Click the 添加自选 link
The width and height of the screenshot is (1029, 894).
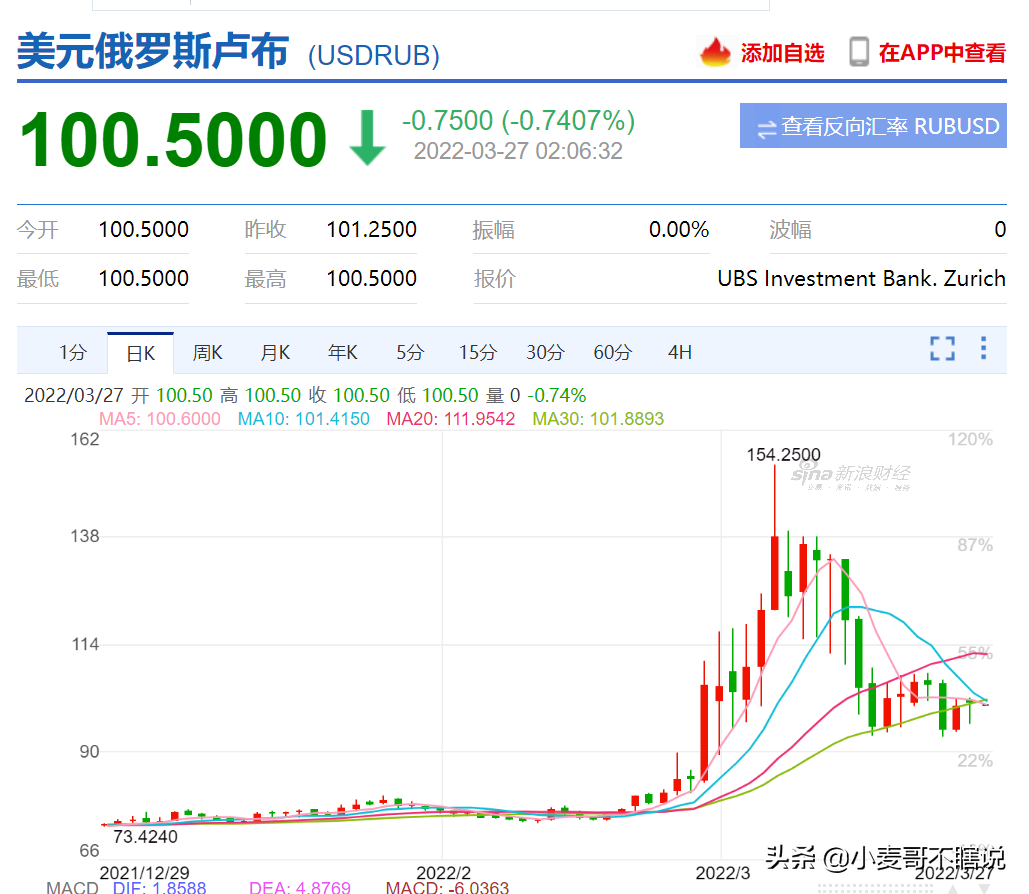click(x=782, y=53)
